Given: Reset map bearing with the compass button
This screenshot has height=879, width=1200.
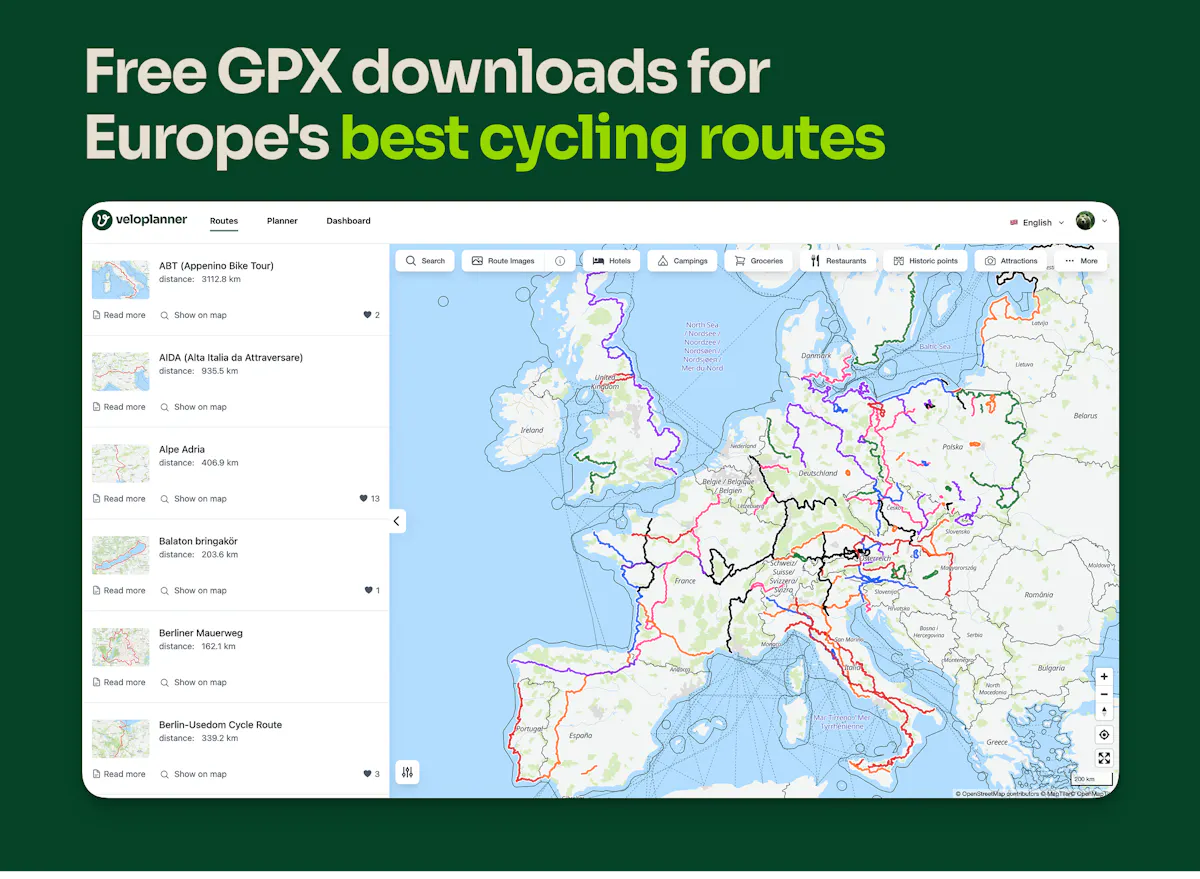Looking at the screenshot, I should tap(1104, 711).
